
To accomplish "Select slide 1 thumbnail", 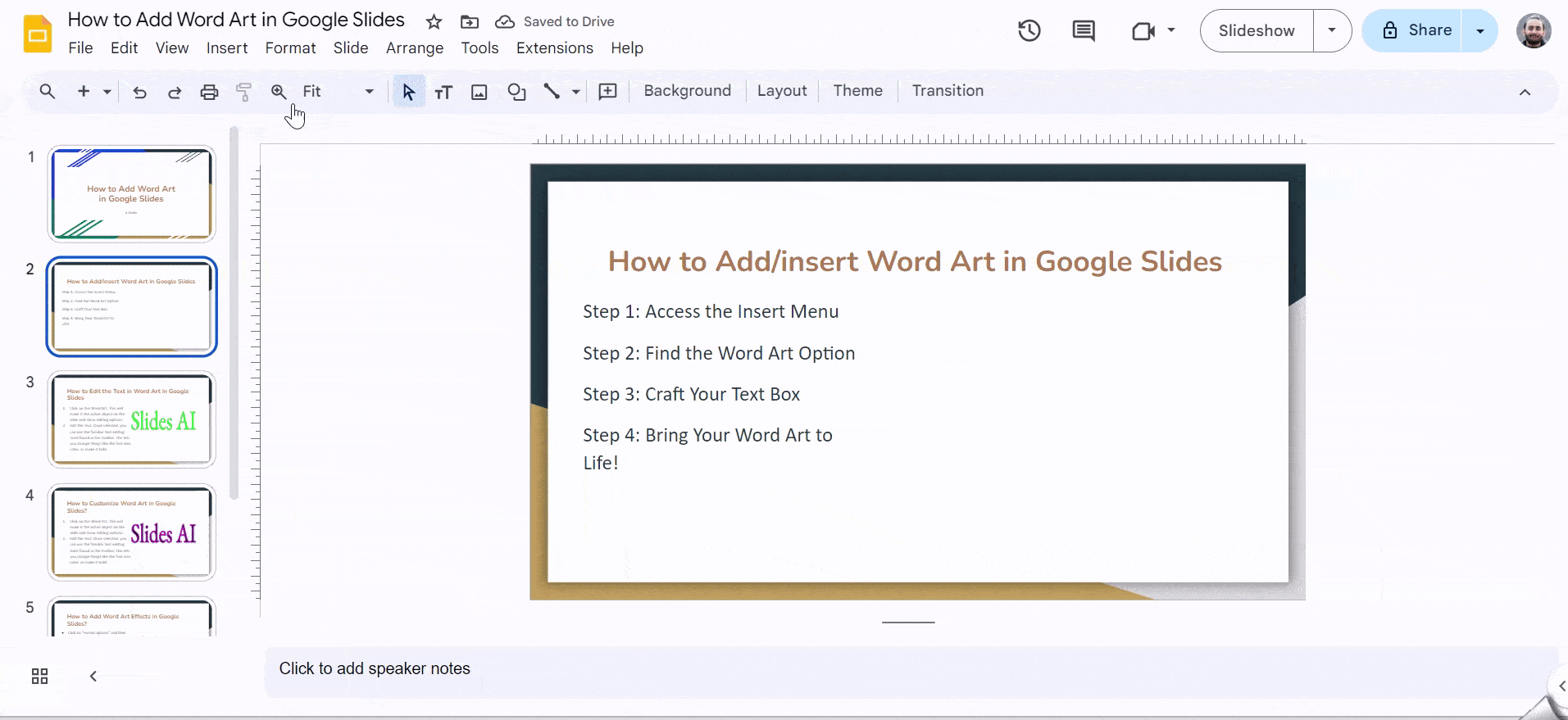I will (x=132, y=194).
